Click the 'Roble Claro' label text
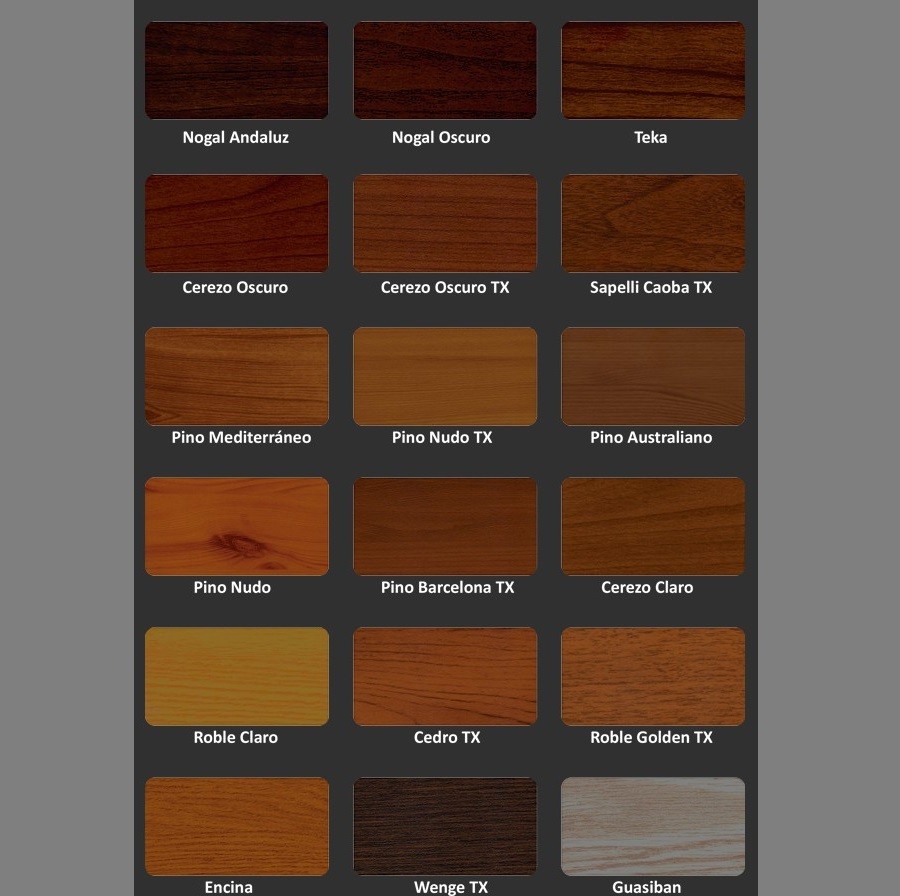The height and width of the screenshot is (896, 900). tap(235, 737)
